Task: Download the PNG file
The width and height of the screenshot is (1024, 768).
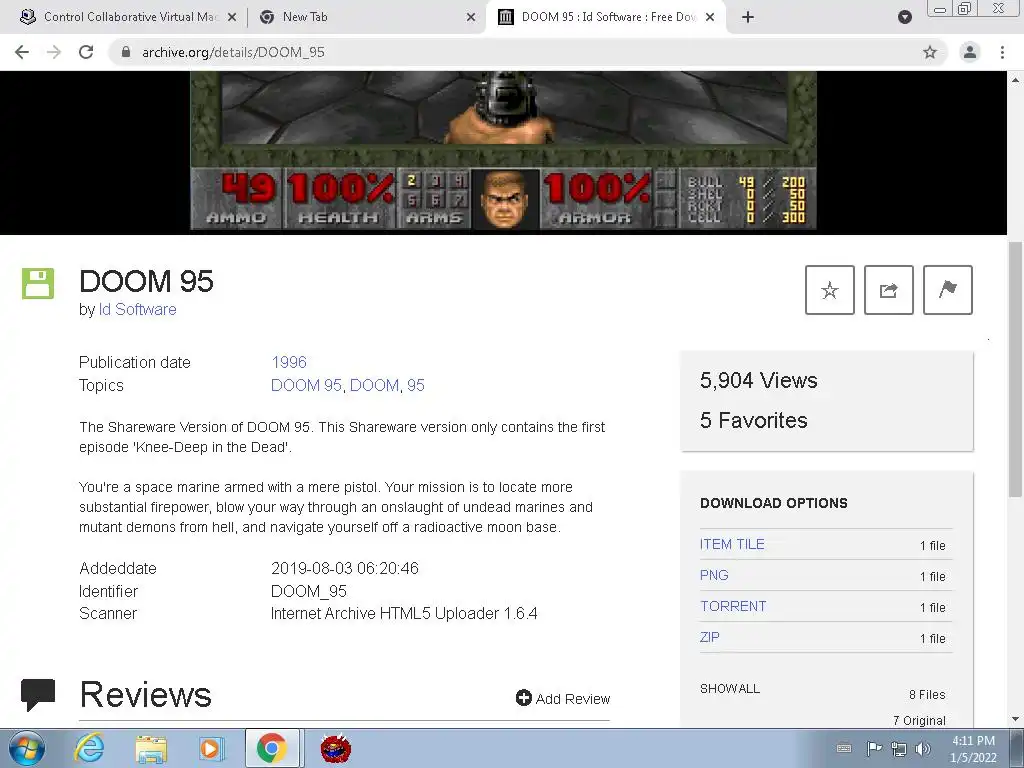Action: tap(714, 575)
